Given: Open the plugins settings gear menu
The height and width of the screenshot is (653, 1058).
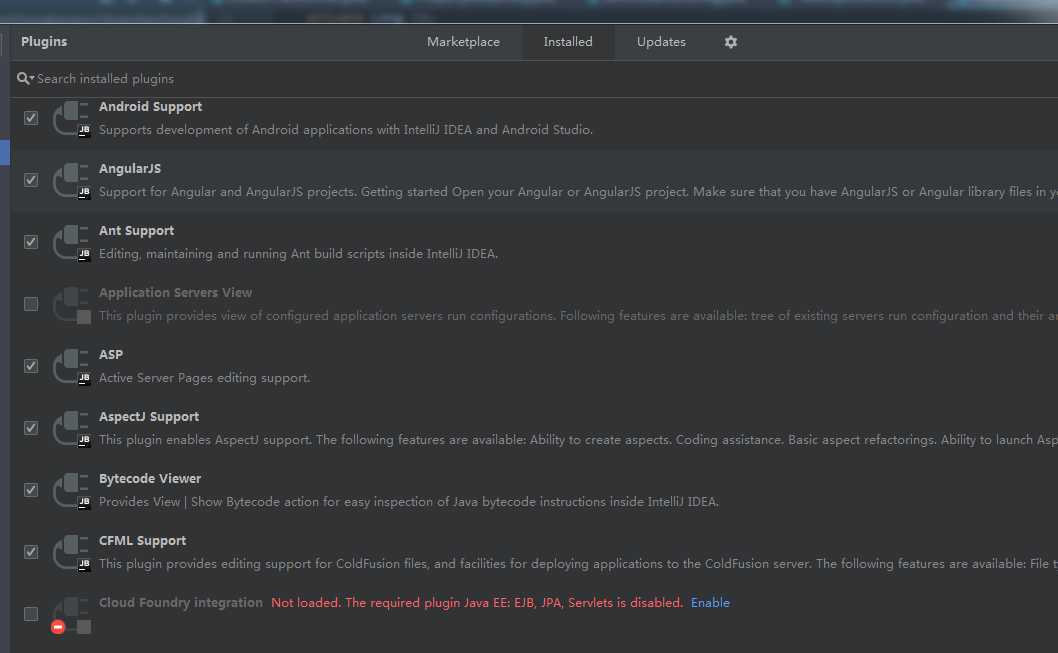Looking at the screenshot, I should click(731, 42).
